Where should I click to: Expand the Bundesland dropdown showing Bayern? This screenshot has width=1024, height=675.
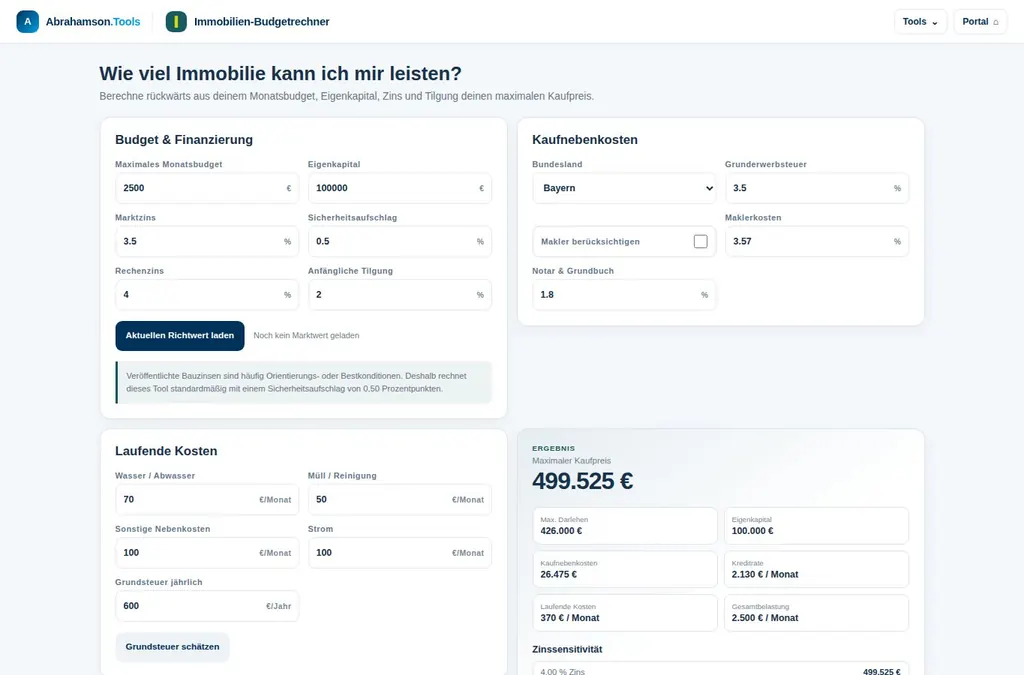click(x=624, y=188)
